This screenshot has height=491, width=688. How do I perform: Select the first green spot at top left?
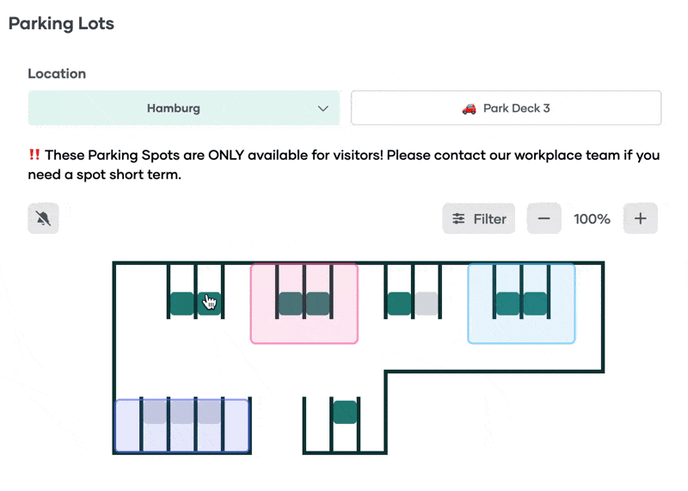181,303
